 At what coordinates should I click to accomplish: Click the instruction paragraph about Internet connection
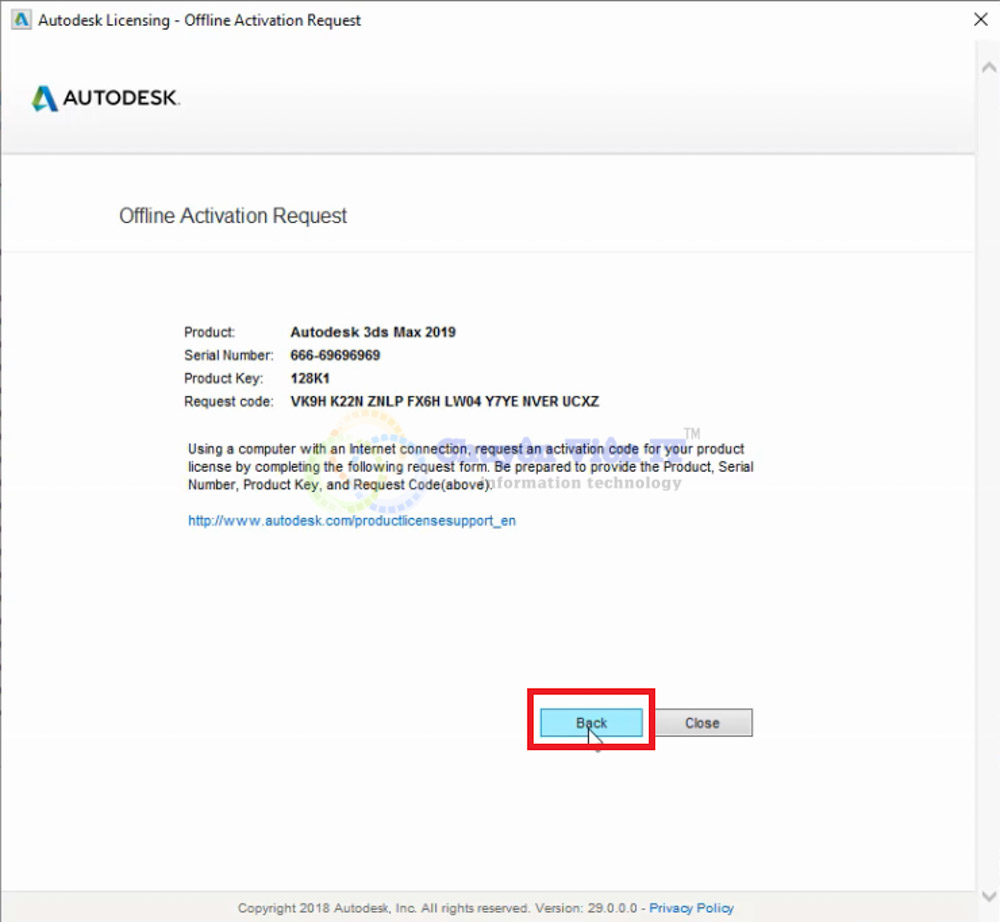click(470, 466)
